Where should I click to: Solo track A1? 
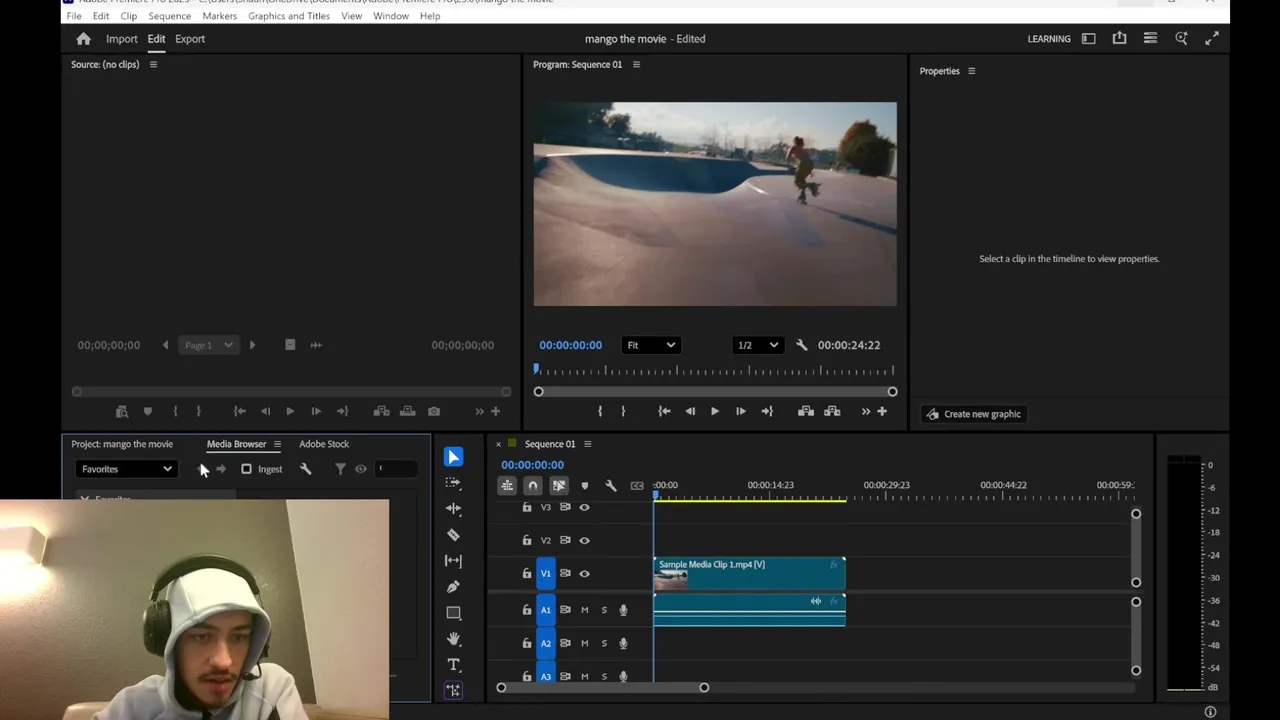coord(604,610)
